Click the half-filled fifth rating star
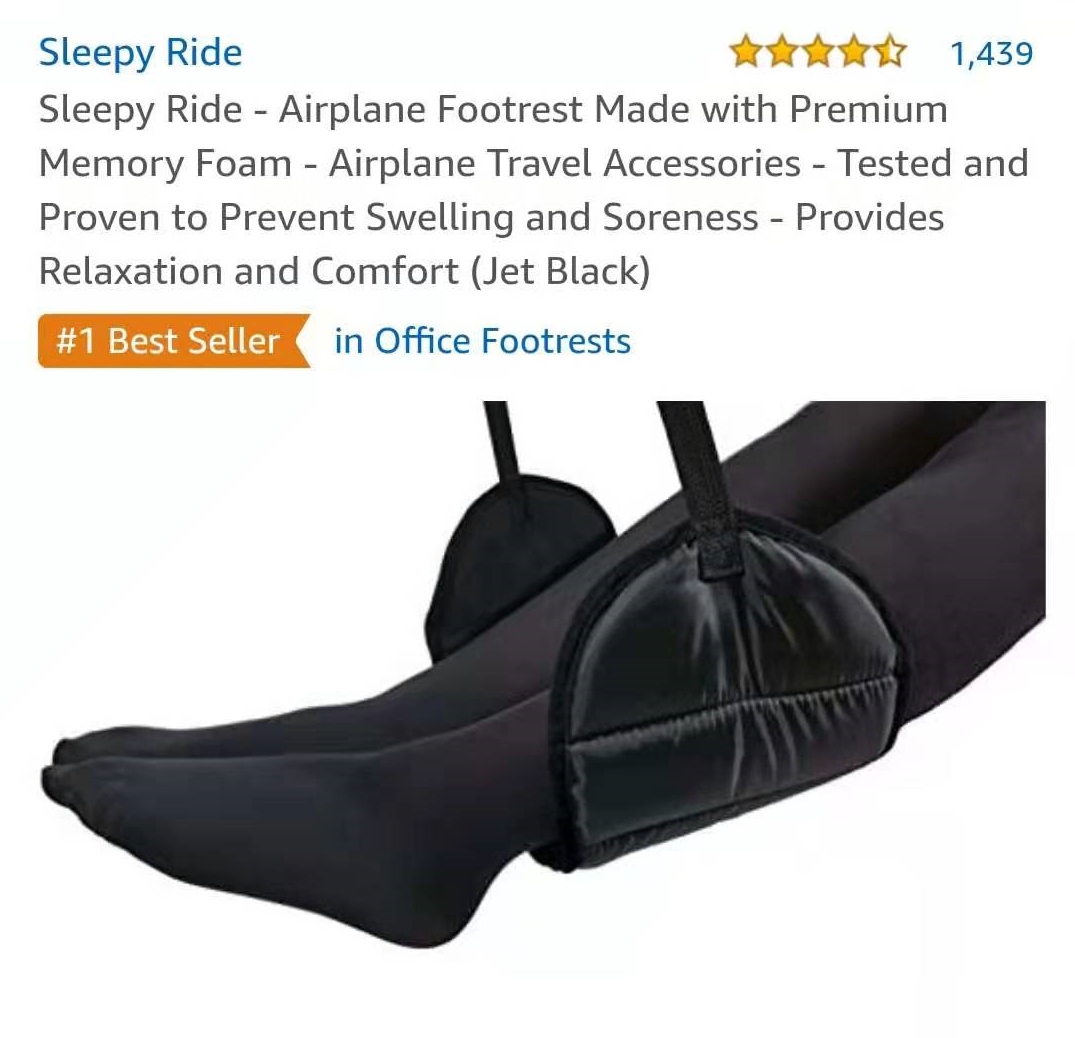Viewport: 1075px width, 1038px height. (x=890, y=52)
